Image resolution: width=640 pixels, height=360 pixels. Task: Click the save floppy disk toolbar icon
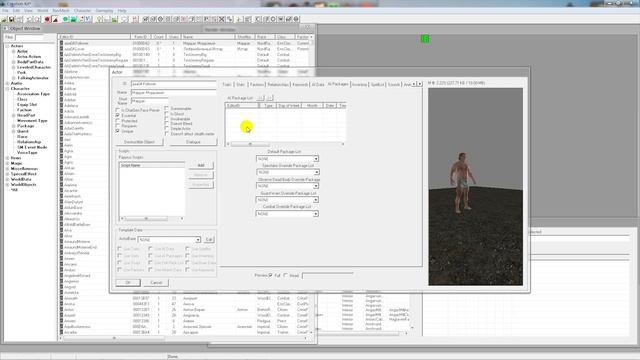coord(11,19)
